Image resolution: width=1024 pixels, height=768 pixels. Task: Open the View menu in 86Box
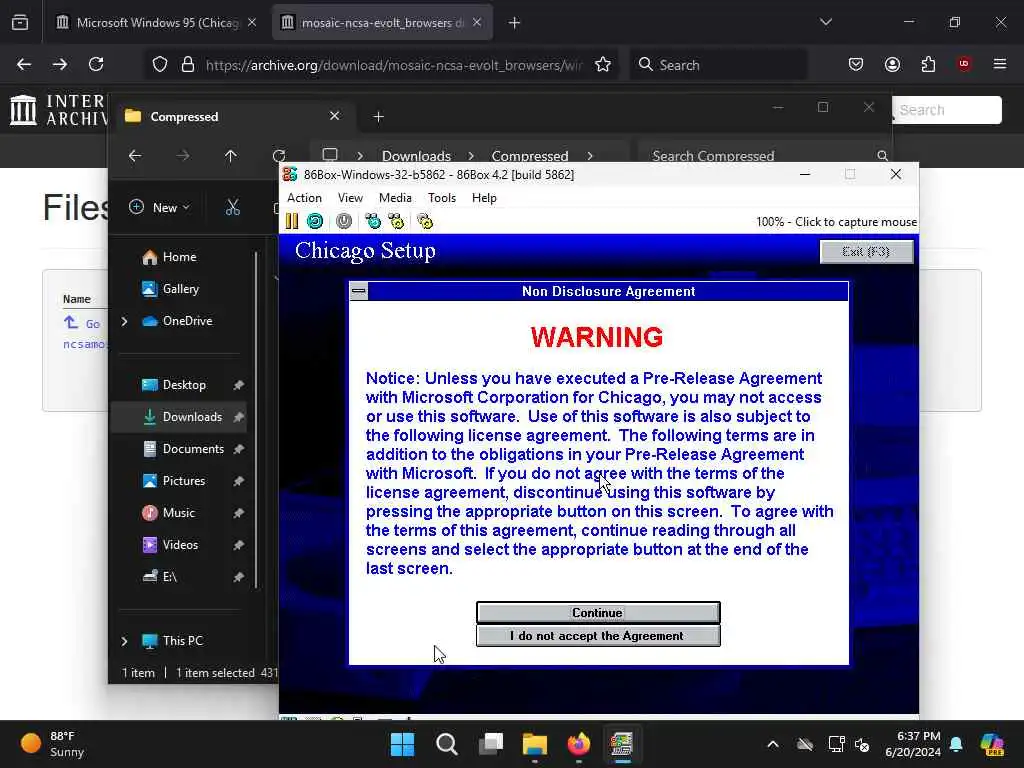point(350,198)
